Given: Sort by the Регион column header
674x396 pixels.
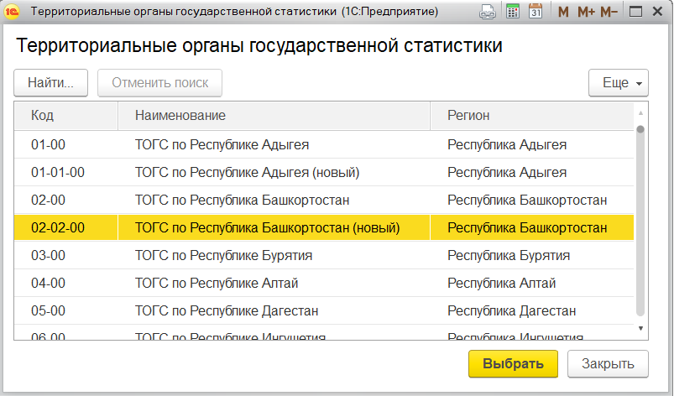Looking at the screenshot, I should (532, 116).
